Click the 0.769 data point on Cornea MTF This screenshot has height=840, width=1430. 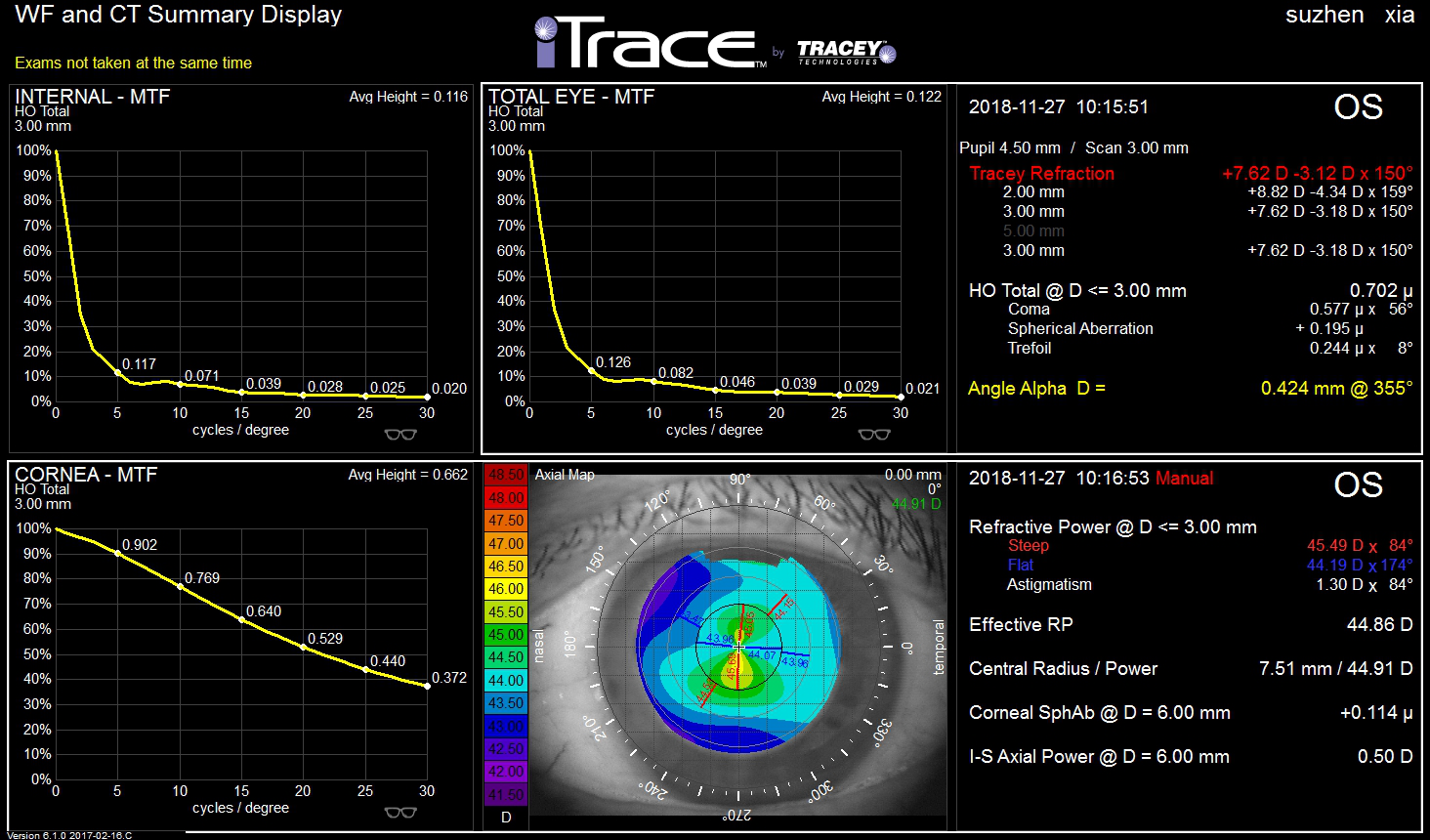coord(180,586)
